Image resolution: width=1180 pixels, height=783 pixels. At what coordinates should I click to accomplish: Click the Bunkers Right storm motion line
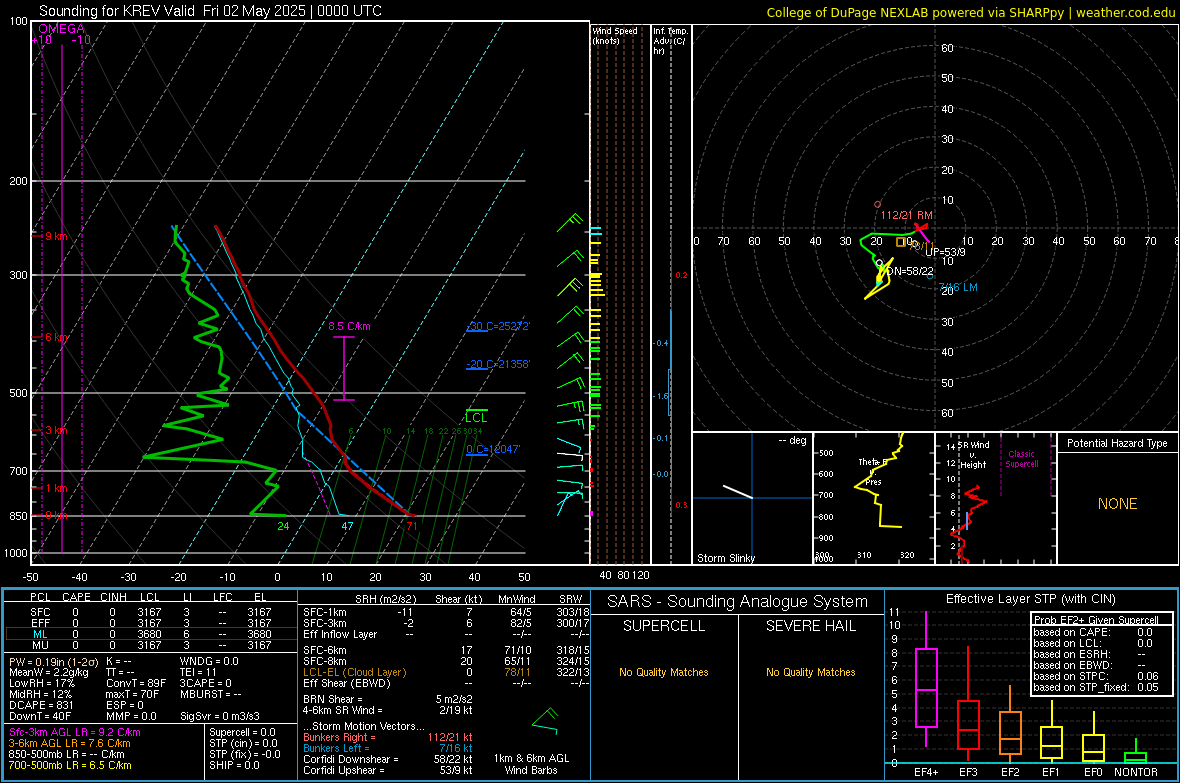pyautogui.click(x=388, y=737)
